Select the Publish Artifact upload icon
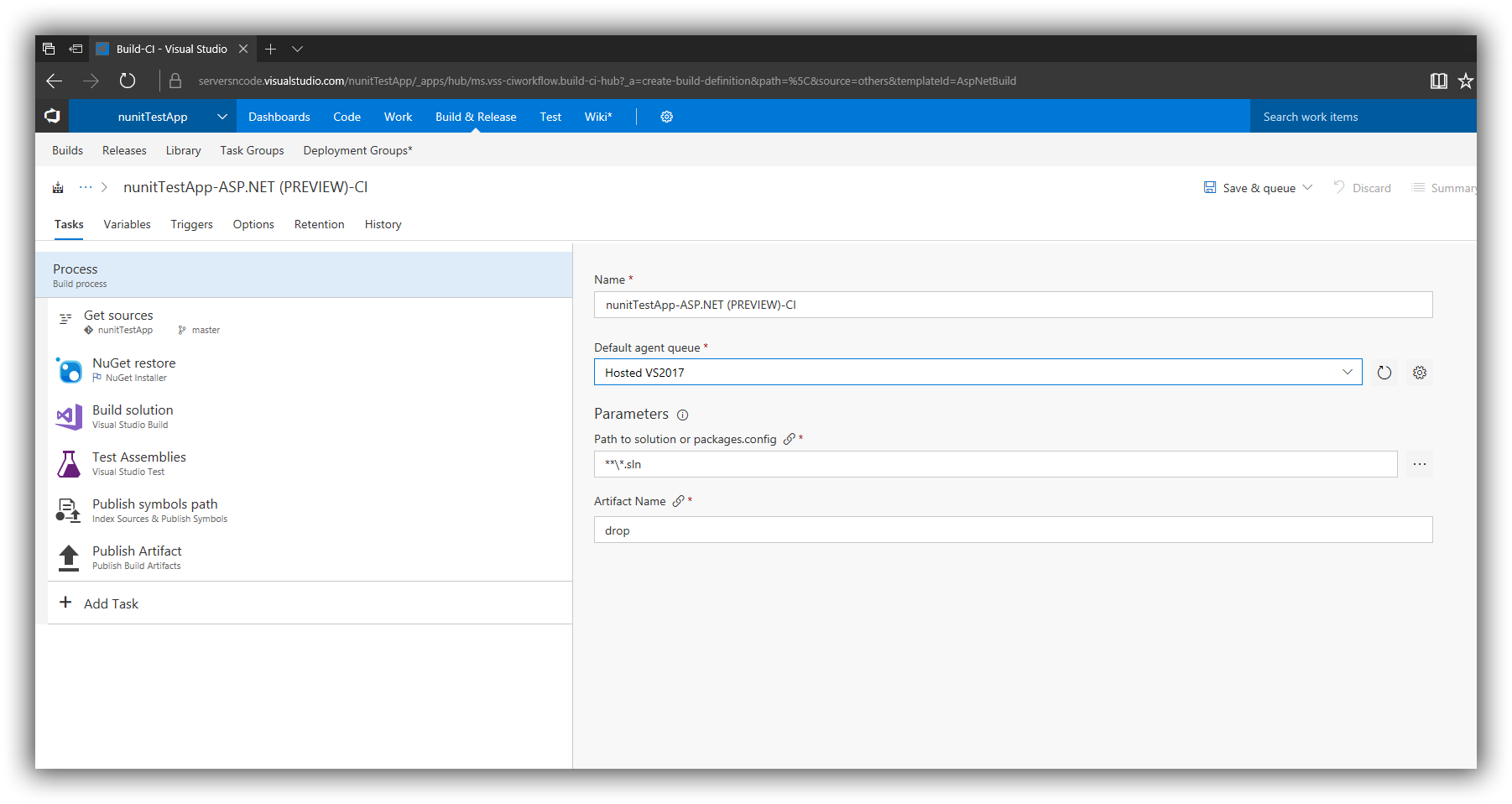Viewport: 1512px width, 804px height. [x=69, y=558]
